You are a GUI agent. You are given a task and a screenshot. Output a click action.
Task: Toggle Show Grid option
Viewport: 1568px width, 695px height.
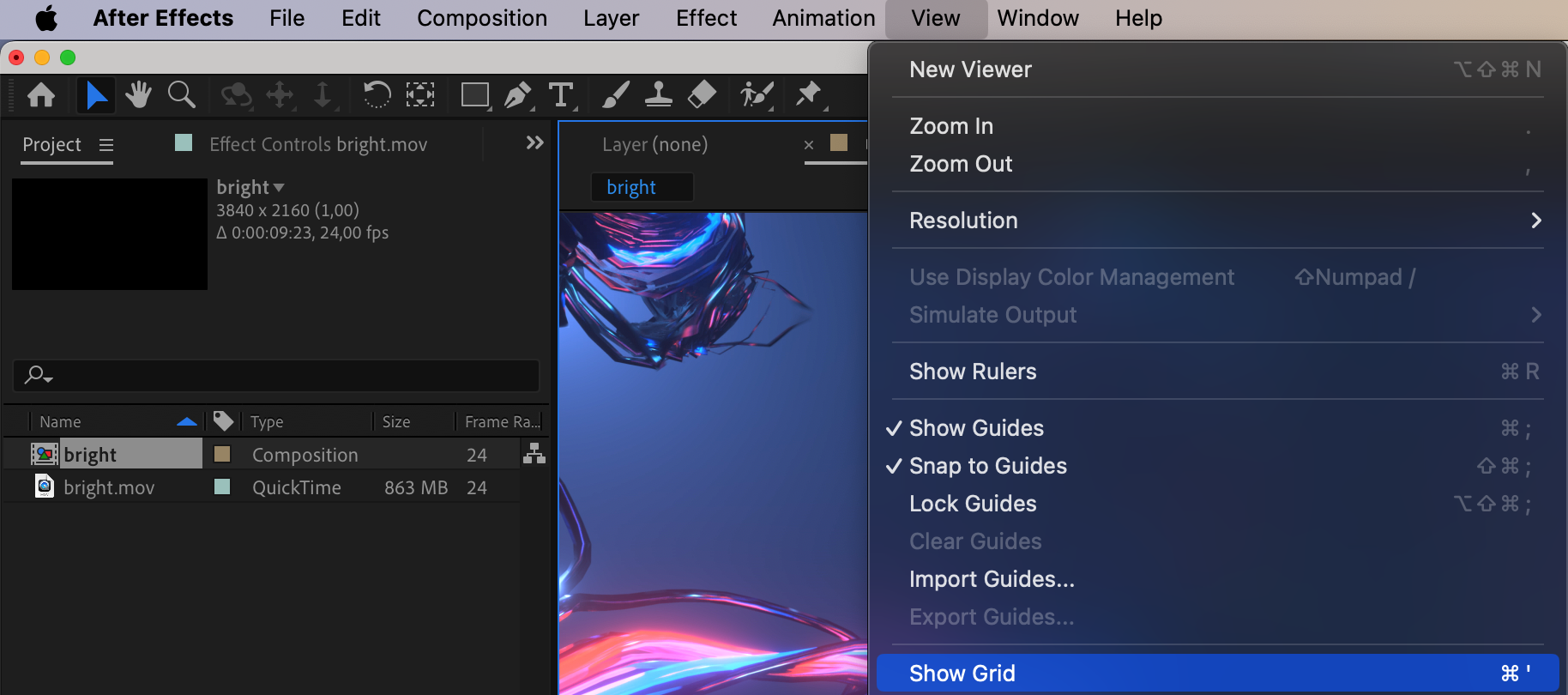pos(1218,674)
